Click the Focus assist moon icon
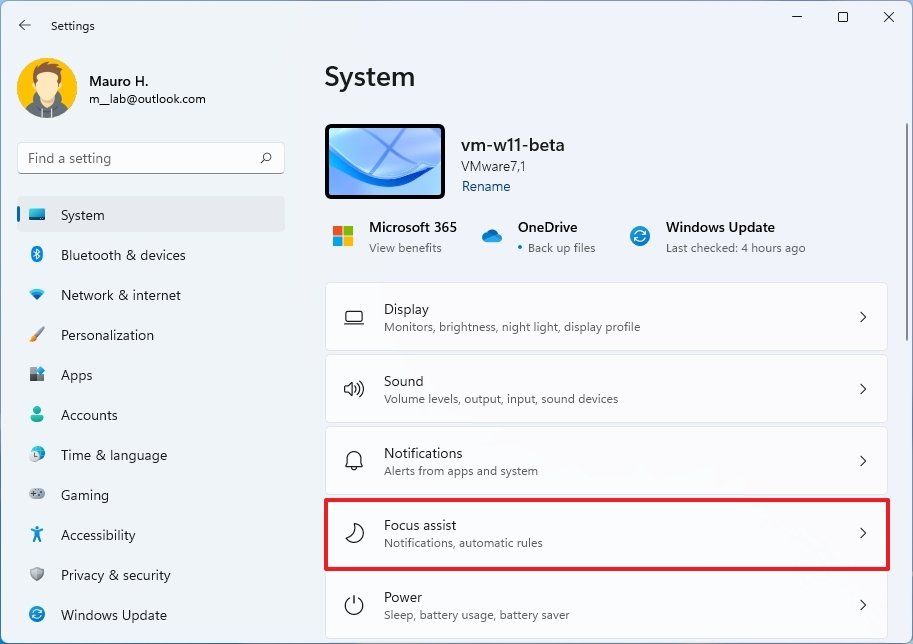Viewport: 913px width, 644px height. point(354,533)
